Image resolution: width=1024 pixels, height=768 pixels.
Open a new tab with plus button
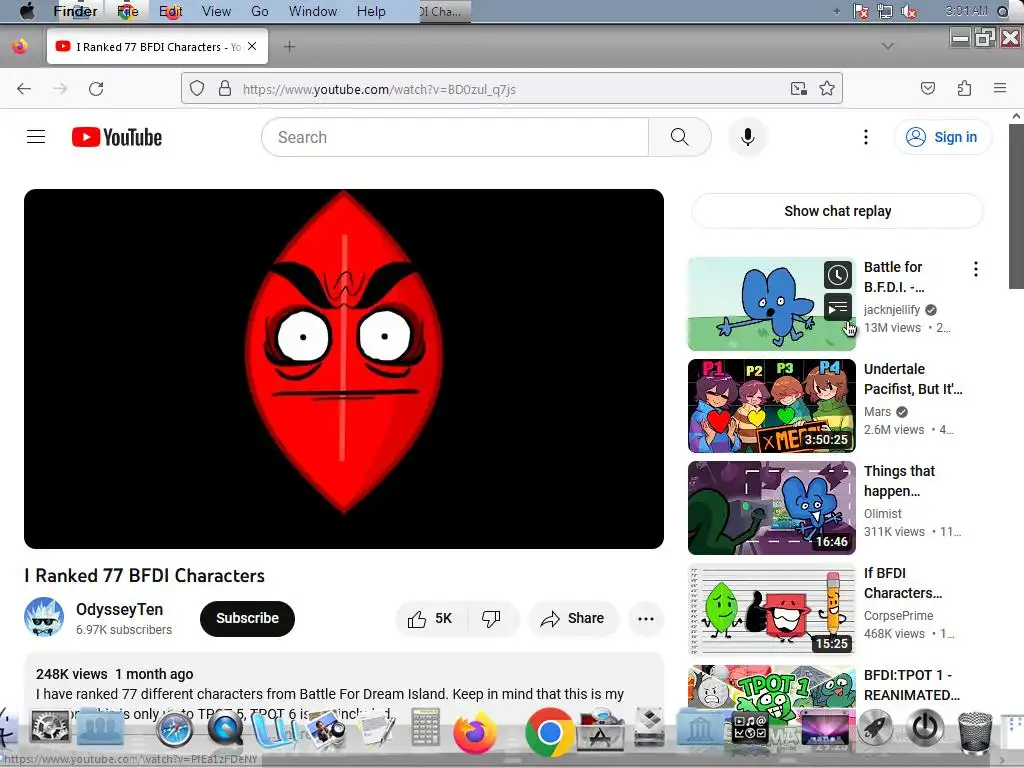289,46
